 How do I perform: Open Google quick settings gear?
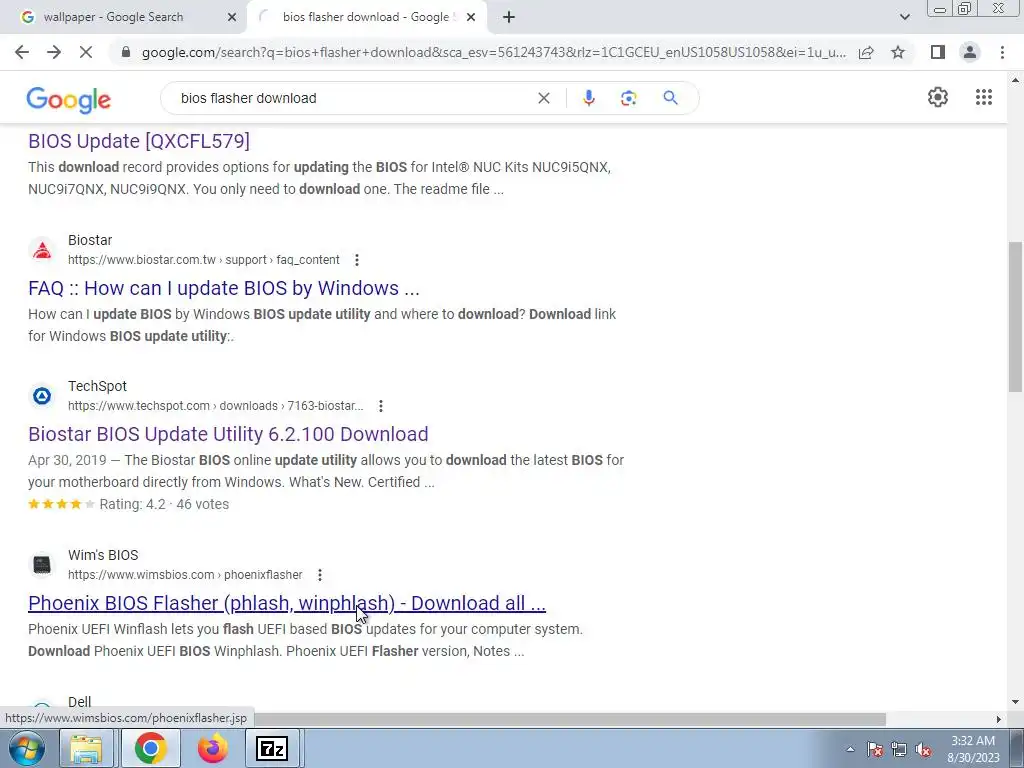[x=938, y=97]
